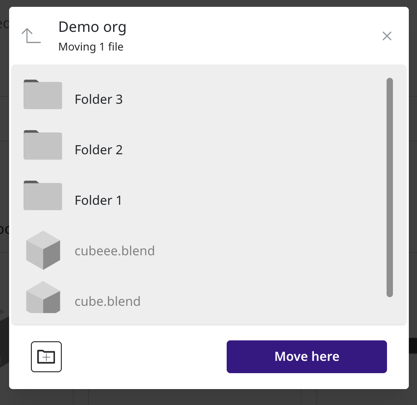Click the Move here button
The height and width of the screenshot is (405, 417).
point(307,357)
